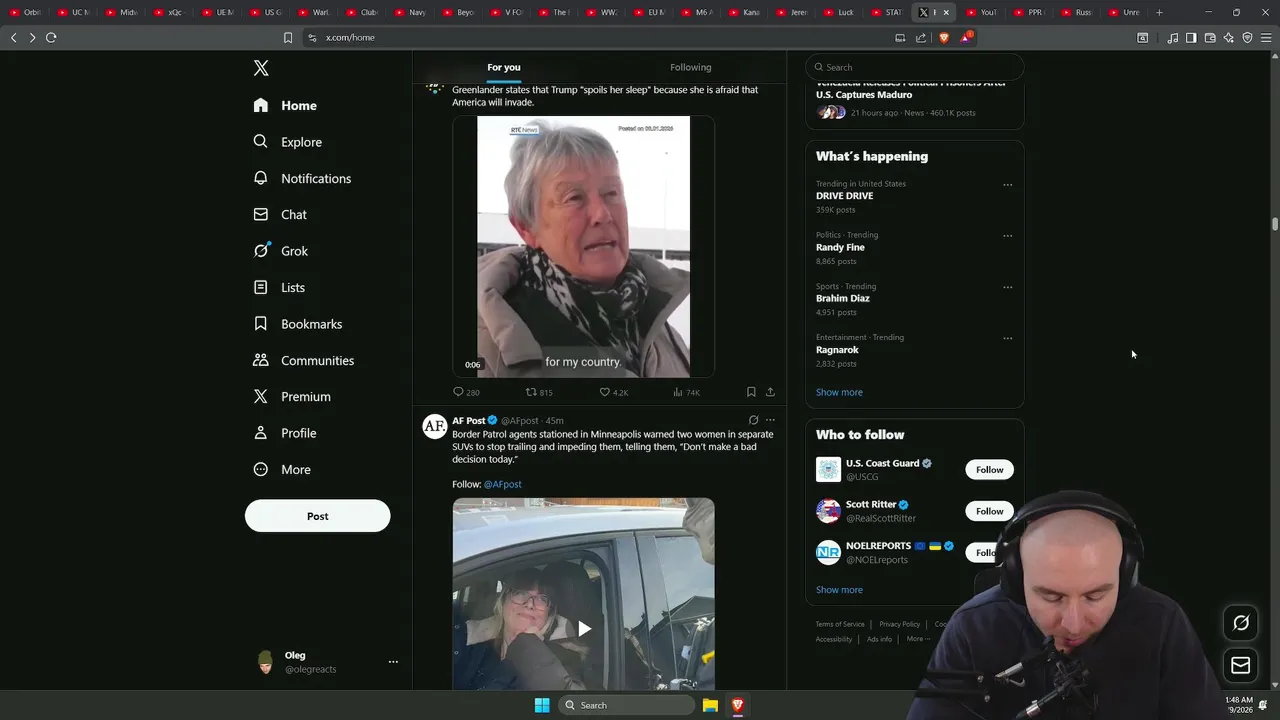Click the Post button
Screen dimensions: 1280x720
click(x=317, y=516)
